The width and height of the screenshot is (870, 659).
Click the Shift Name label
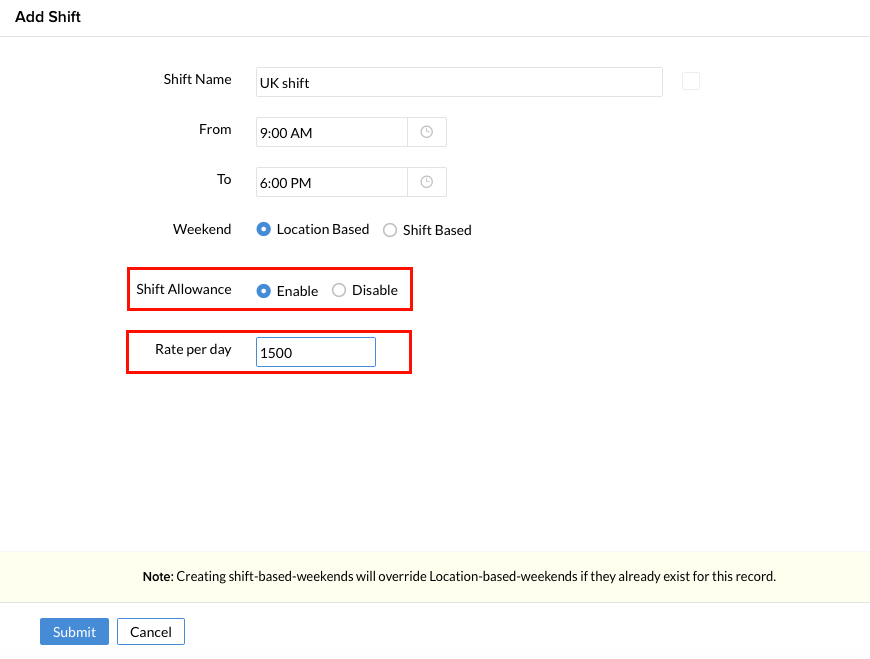pyautogui.click(x=197, y=79)
